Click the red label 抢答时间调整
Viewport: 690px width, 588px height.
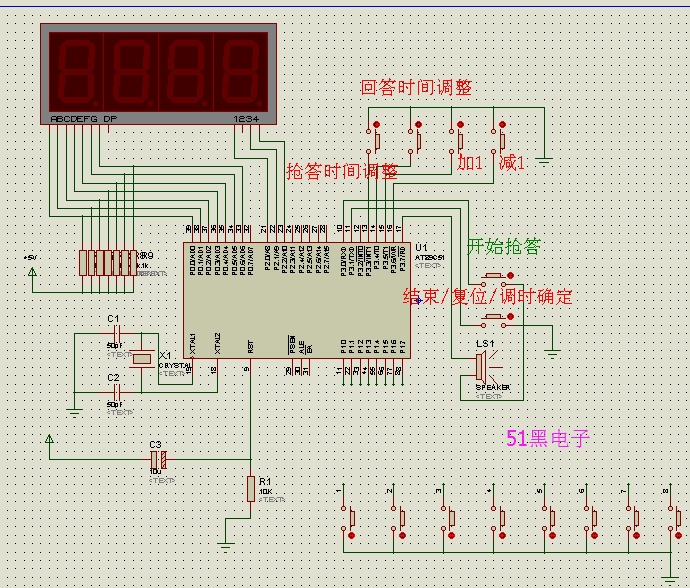pyautogui.click(x=342, y=171)
